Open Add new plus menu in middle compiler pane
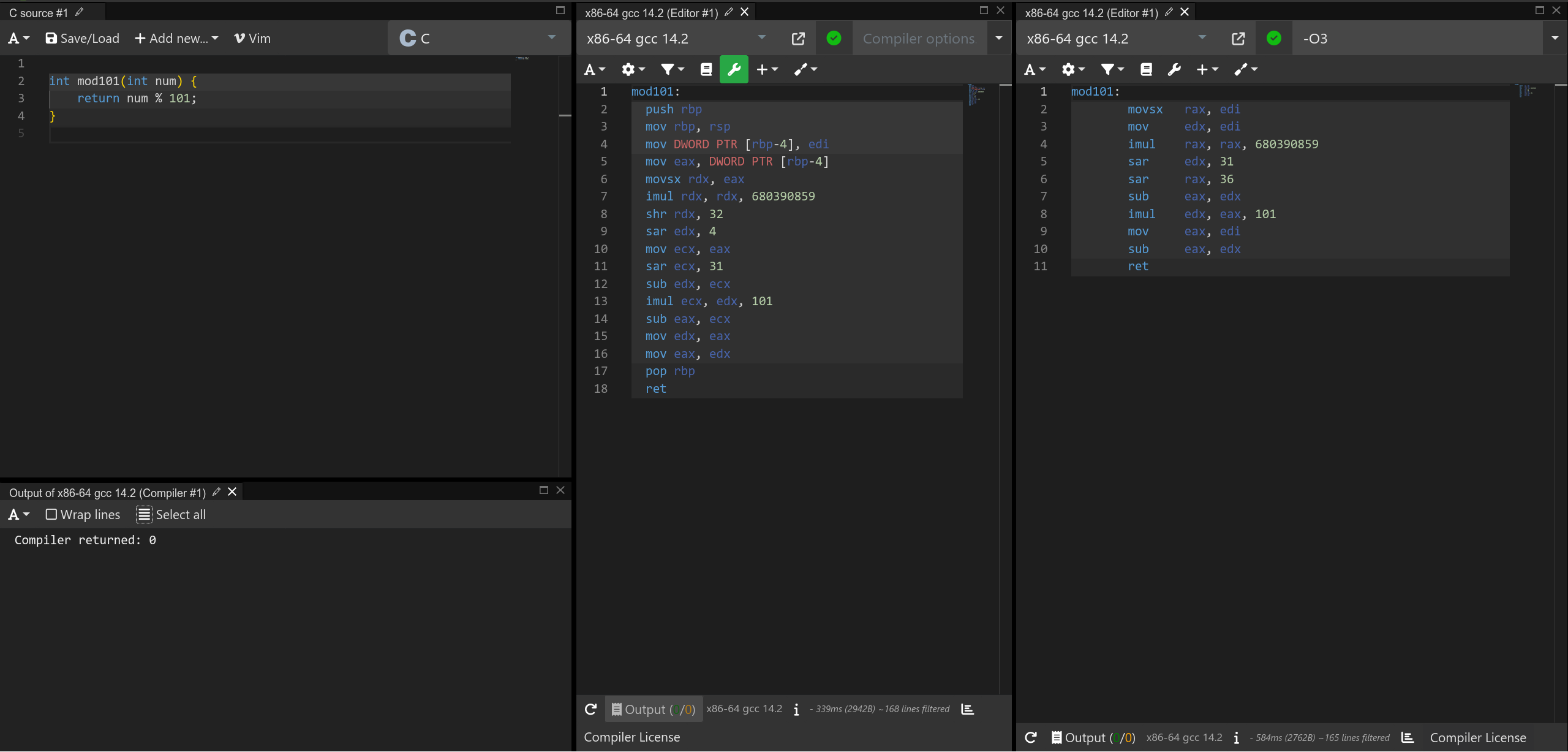 coord(767,69)
